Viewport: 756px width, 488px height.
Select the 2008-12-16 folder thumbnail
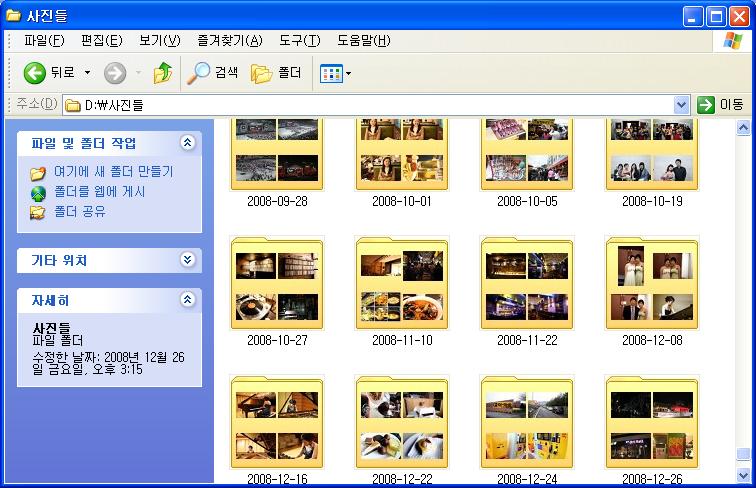click(x=277, y=422)
